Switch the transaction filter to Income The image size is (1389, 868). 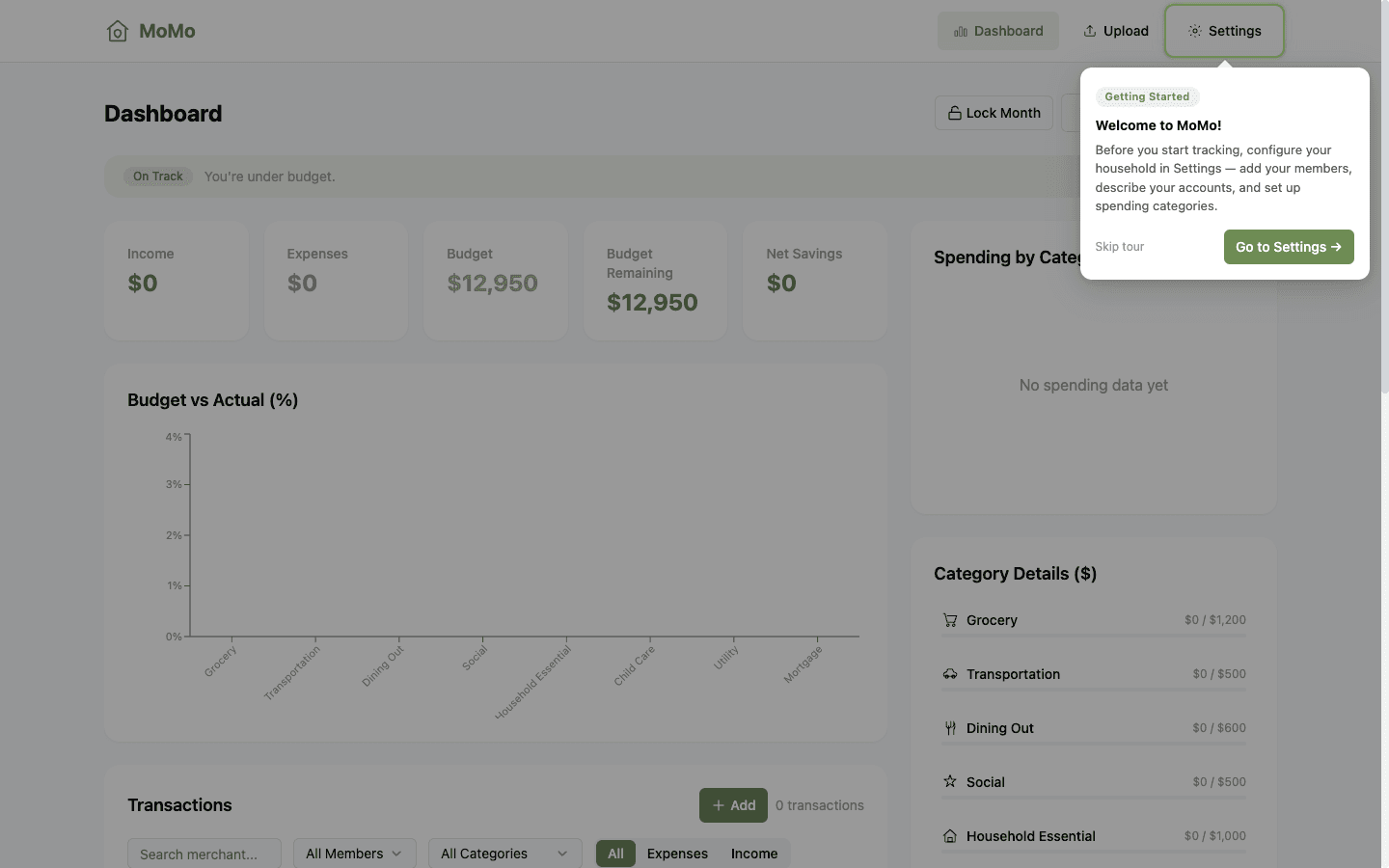(754, 854)
